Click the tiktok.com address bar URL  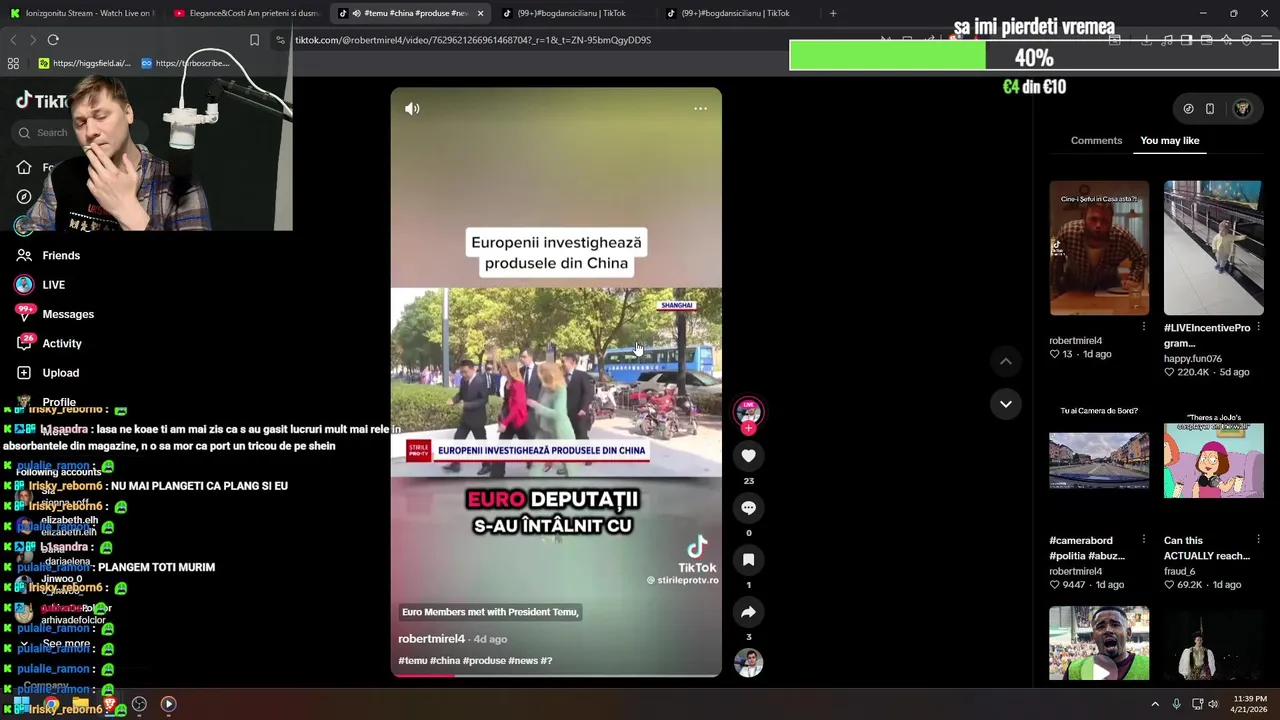[473, 40]
